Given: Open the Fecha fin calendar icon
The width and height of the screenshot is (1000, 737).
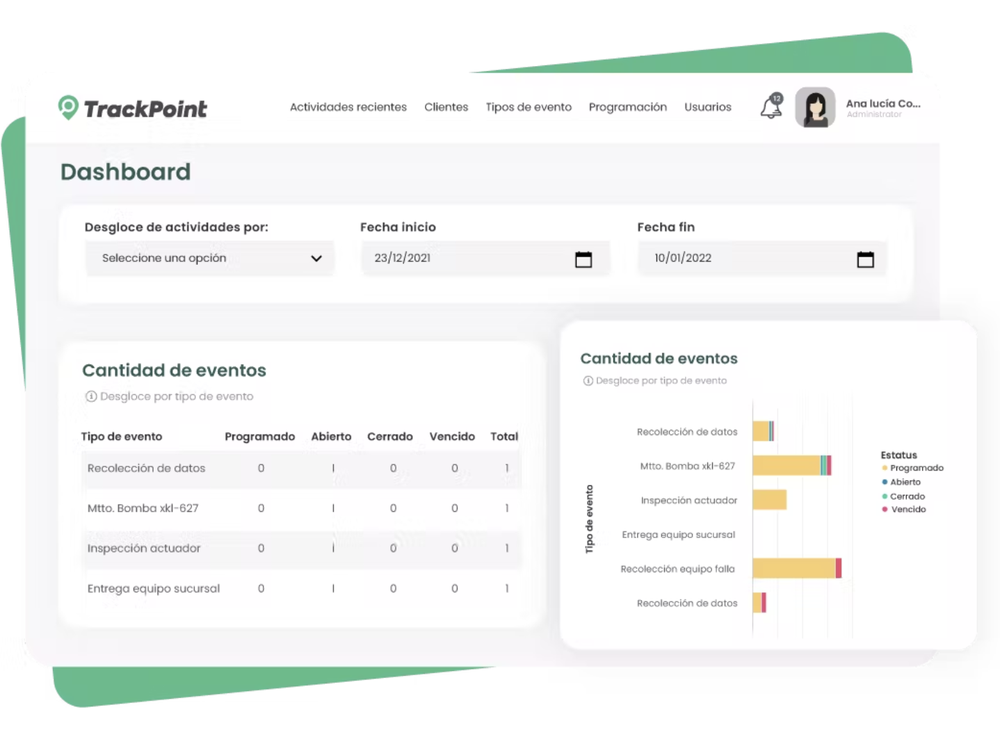Looking at the screenshot, I should (865, 259).
